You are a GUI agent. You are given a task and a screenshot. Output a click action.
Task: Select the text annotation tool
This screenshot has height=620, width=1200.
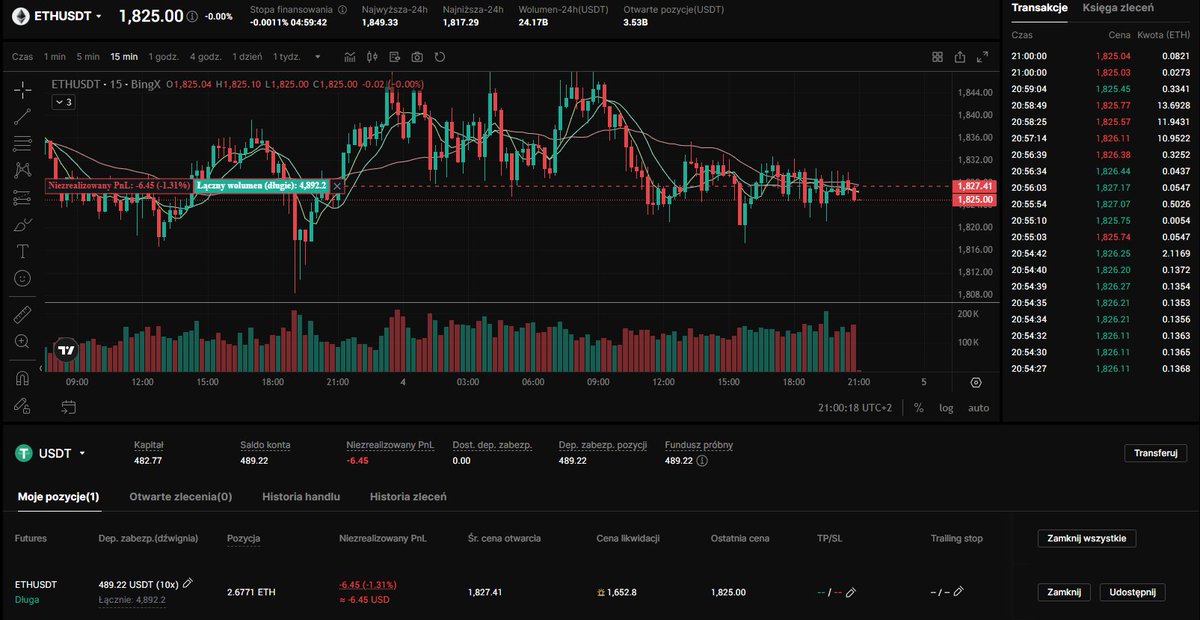pos(22,251)
